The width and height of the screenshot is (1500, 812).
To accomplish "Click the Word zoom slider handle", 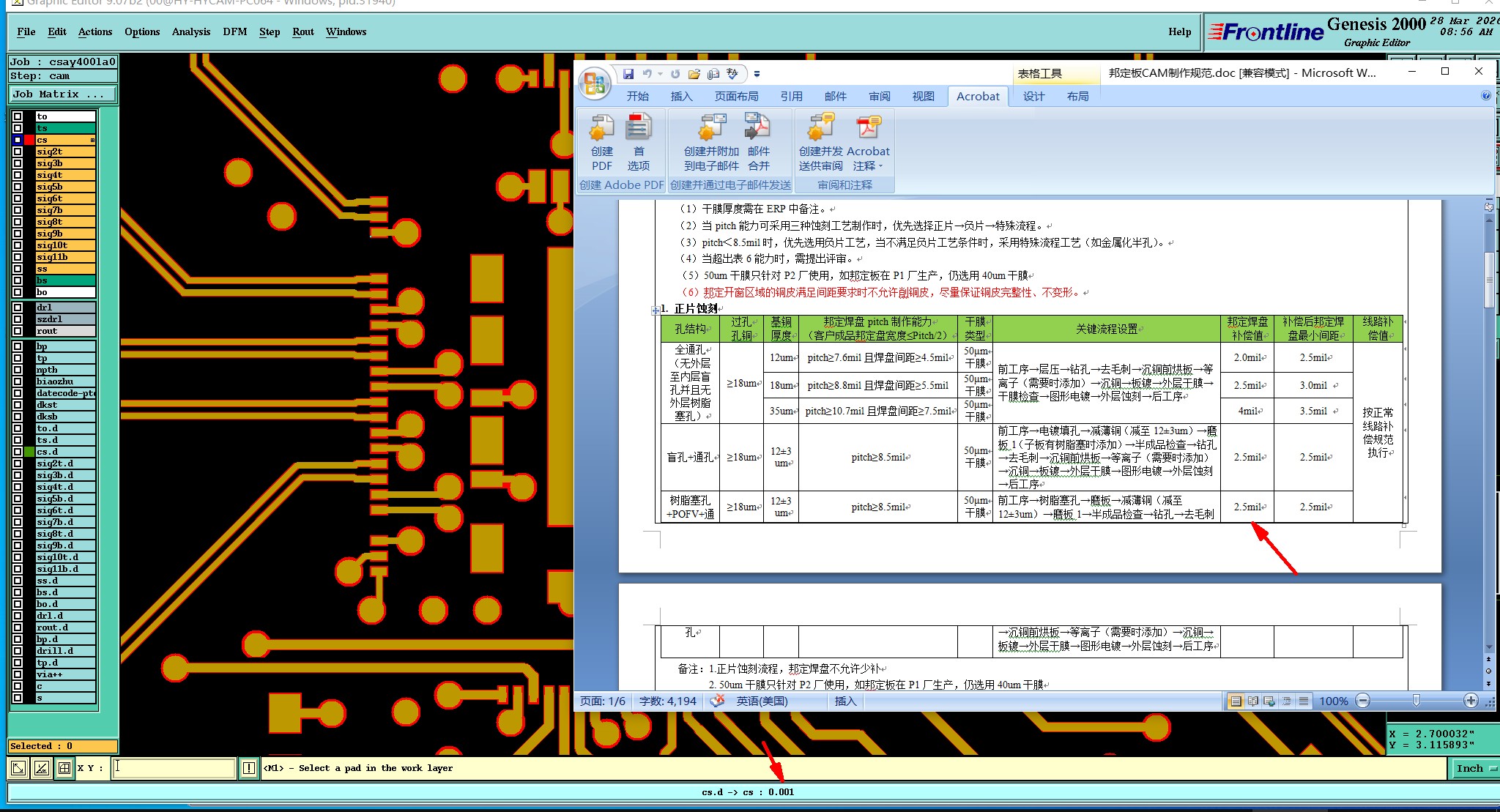I will point(1416,701).
